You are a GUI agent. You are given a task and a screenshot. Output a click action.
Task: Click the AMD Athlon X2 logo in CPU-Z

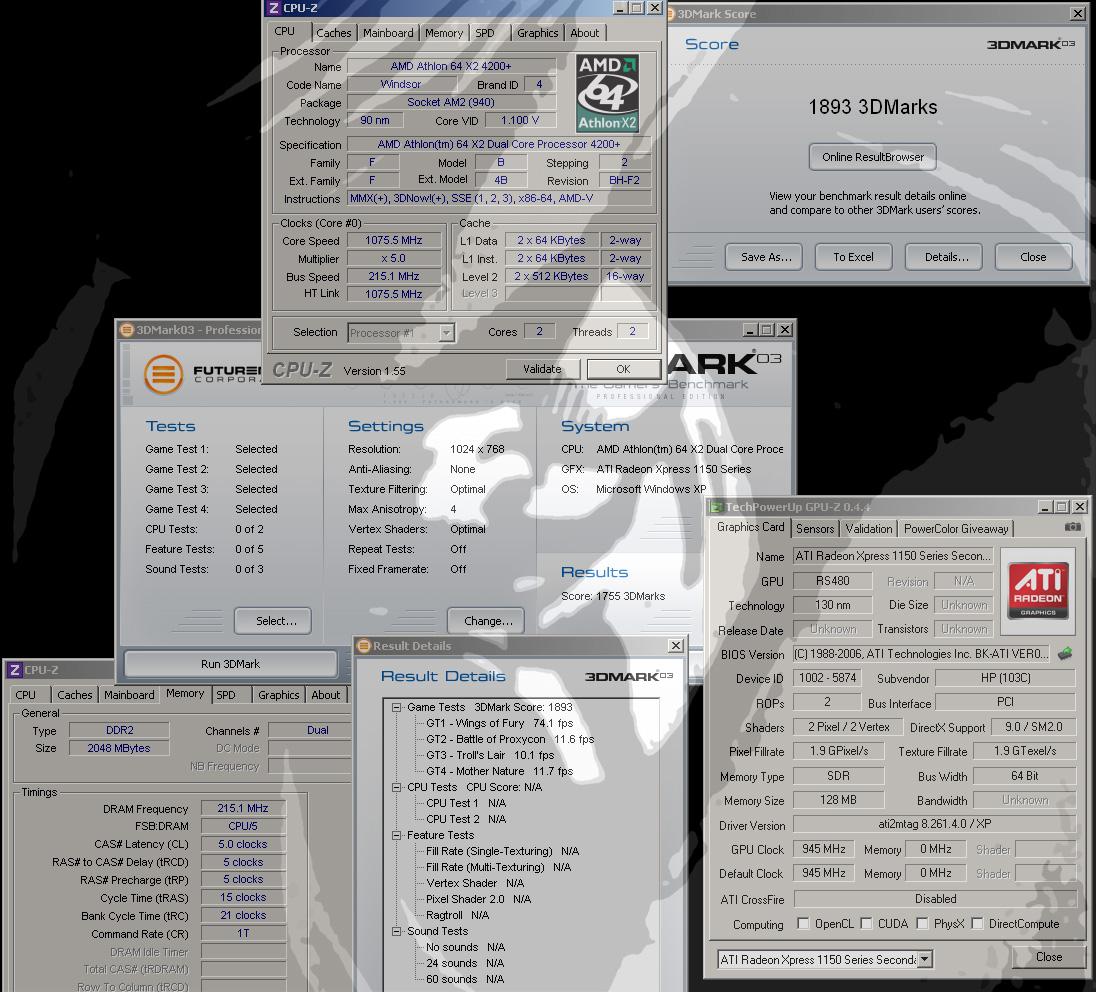coord(607,94)
